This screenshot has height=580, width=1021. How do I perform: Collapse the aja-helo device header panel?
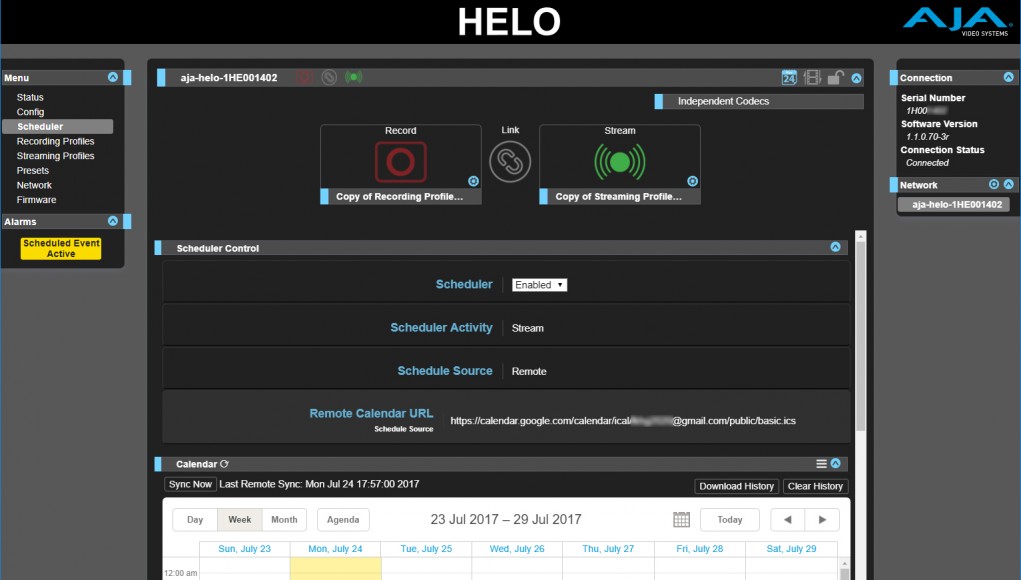click(857, 78)
